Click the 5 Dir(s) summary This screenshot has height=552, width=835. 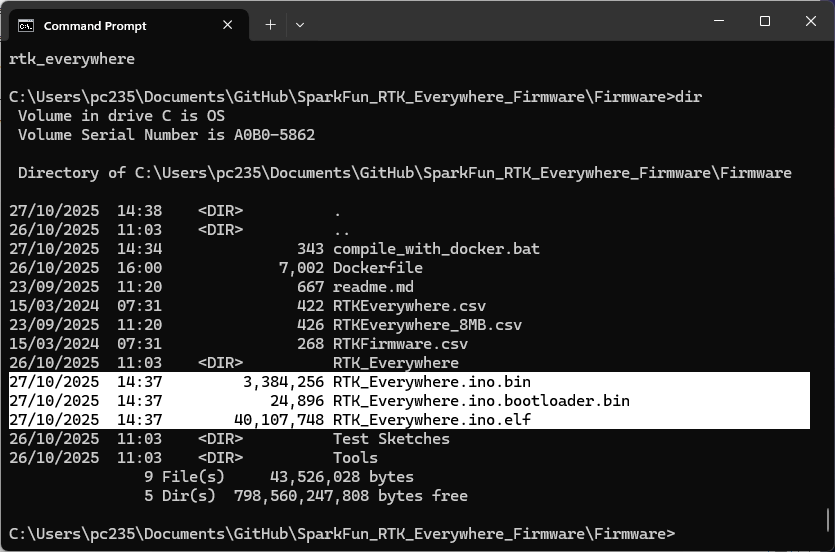[179, 496]
